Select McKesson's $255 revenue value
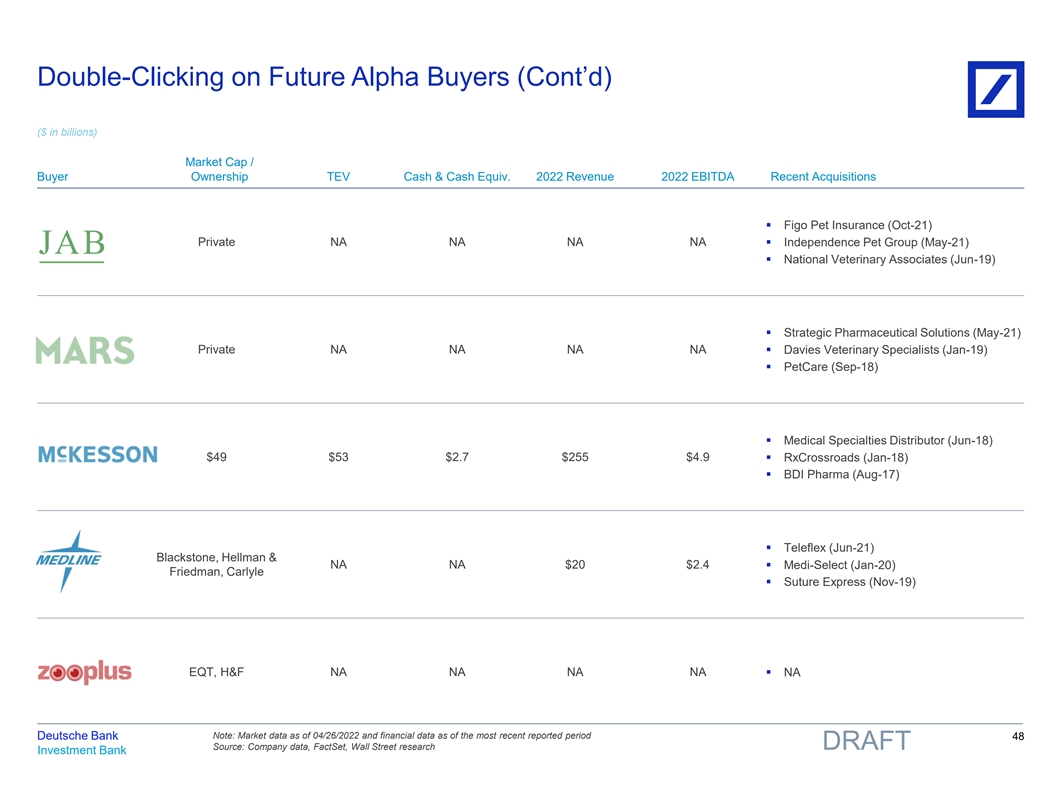The height and width of the screenshot is (796, 1057). pos(575,457)
